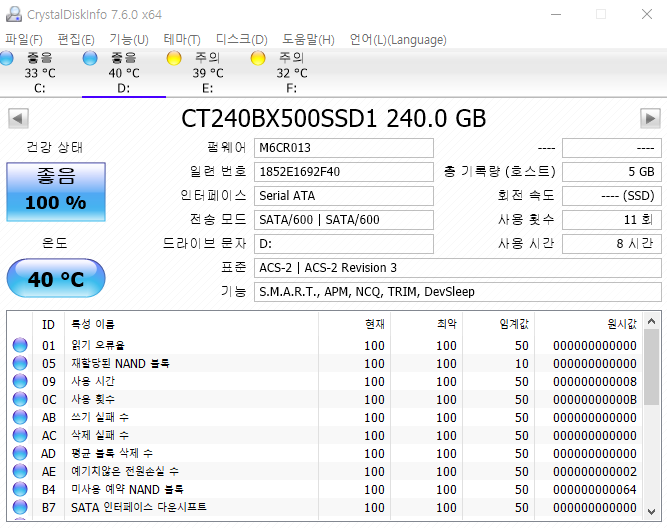Image resolution: width=667 pixels, height=528 pixels.
Task: Click the blue status orb for drive D:
Action: (90, 58)
